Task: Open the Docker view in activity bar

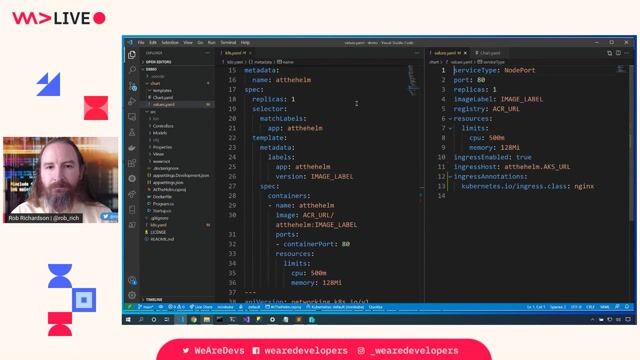Action: tap(132, 148)
